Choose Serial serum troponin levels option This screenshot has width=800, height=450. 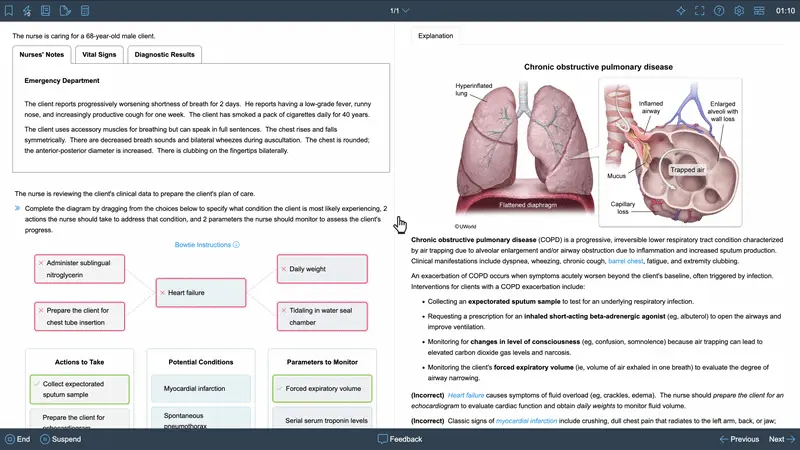[x=322, y=419]
